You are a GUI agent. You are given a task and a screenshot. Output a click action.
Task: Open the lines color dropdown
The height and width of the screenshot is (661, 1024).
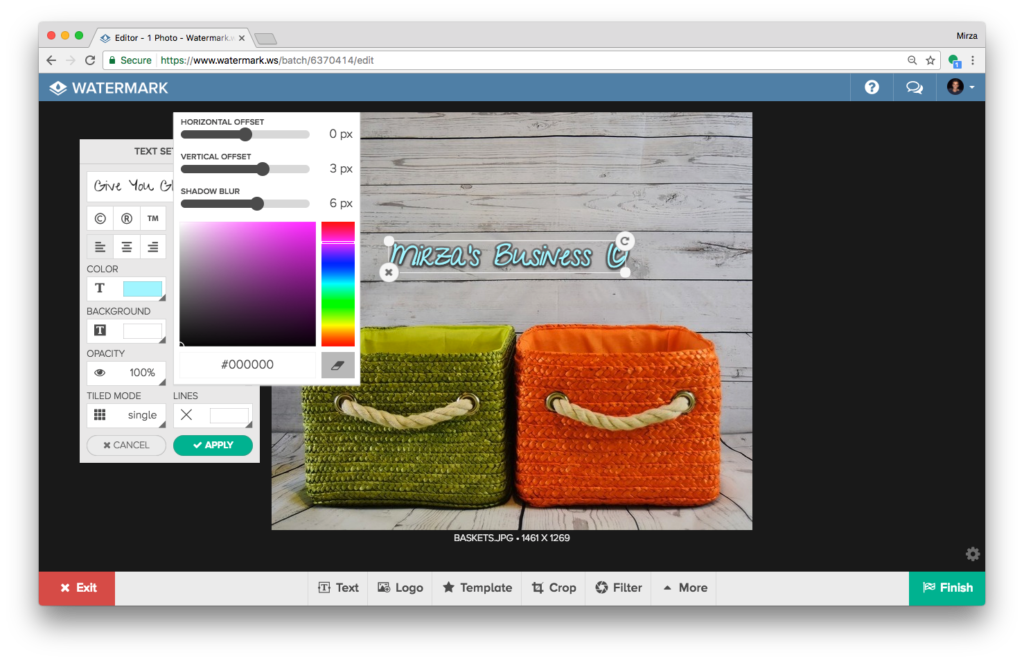click(x=229, y=415)
